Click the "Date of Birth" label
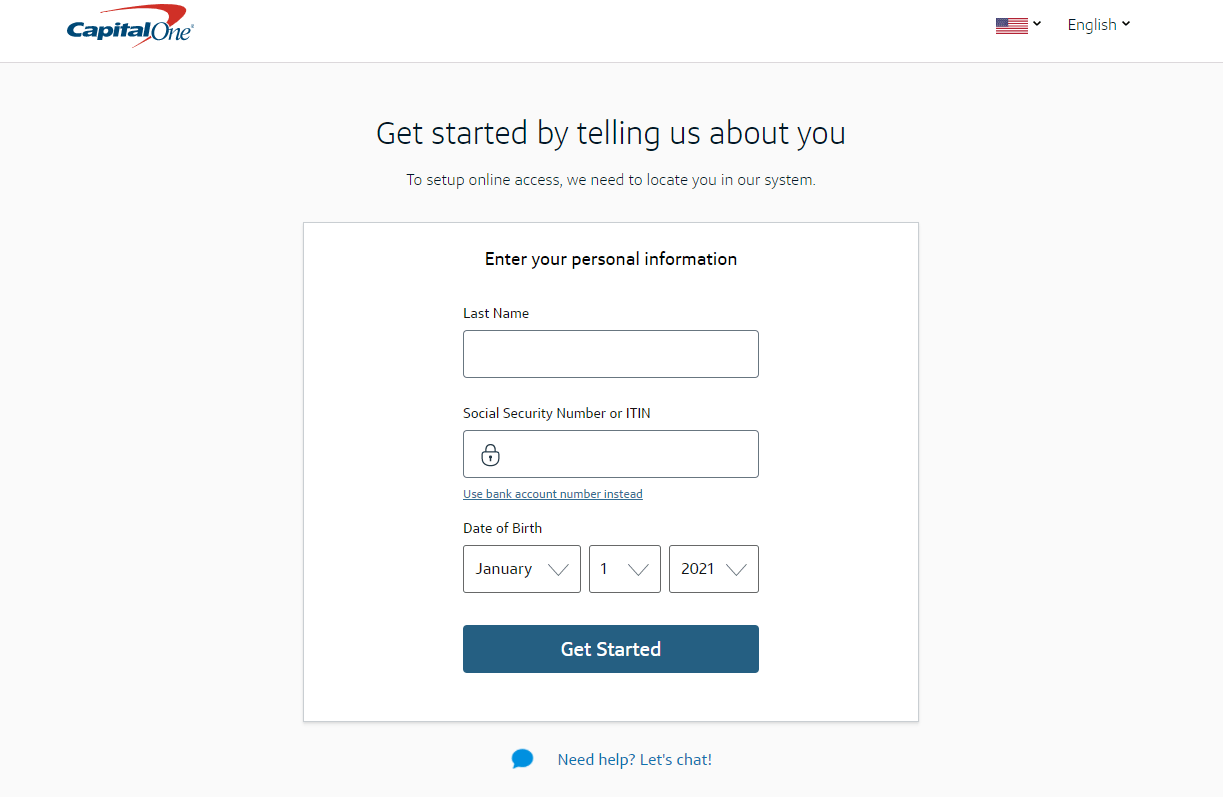 (502, 528)
